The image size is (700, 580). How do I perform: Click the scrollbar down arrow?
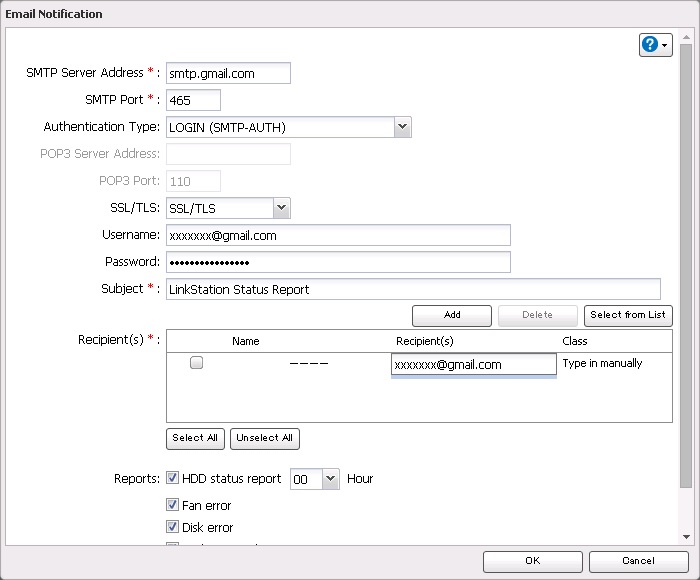click(686, 537)
